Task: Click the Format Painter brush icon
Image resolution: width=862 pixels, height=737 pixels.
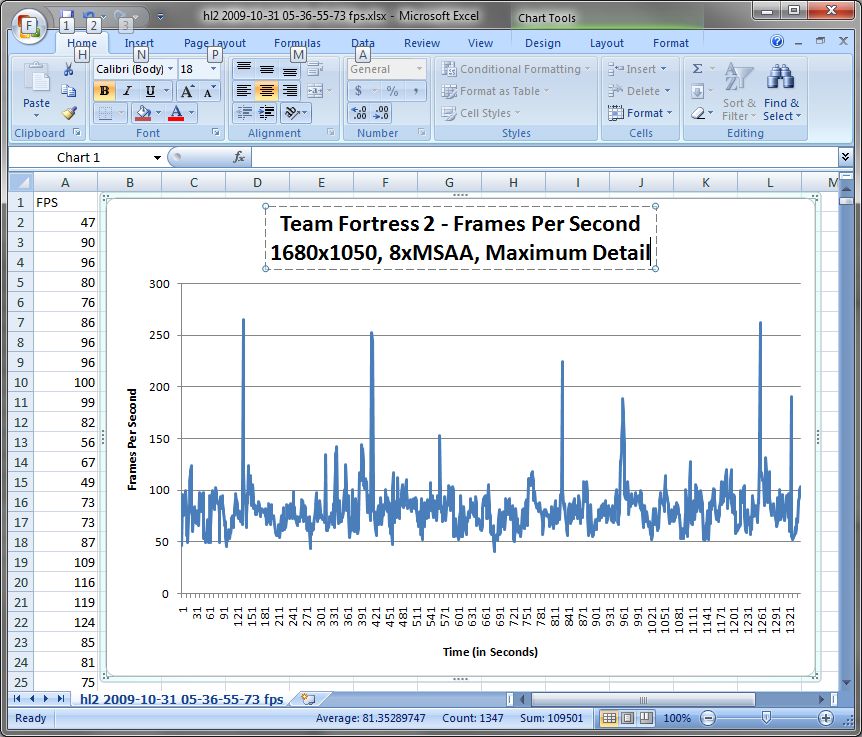Action: coord(69,113)
